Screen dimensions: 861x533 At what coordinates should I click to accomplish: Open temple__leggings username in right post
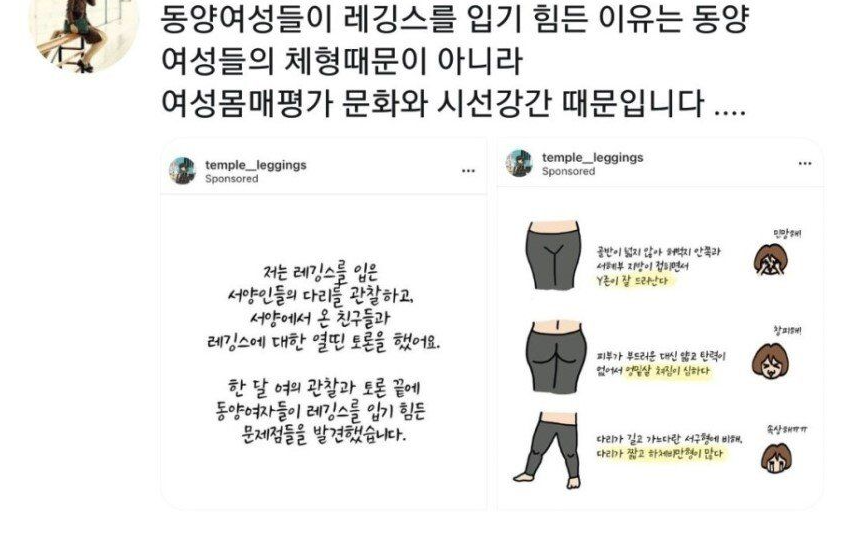pyautogui.click(x=592, y=158)
